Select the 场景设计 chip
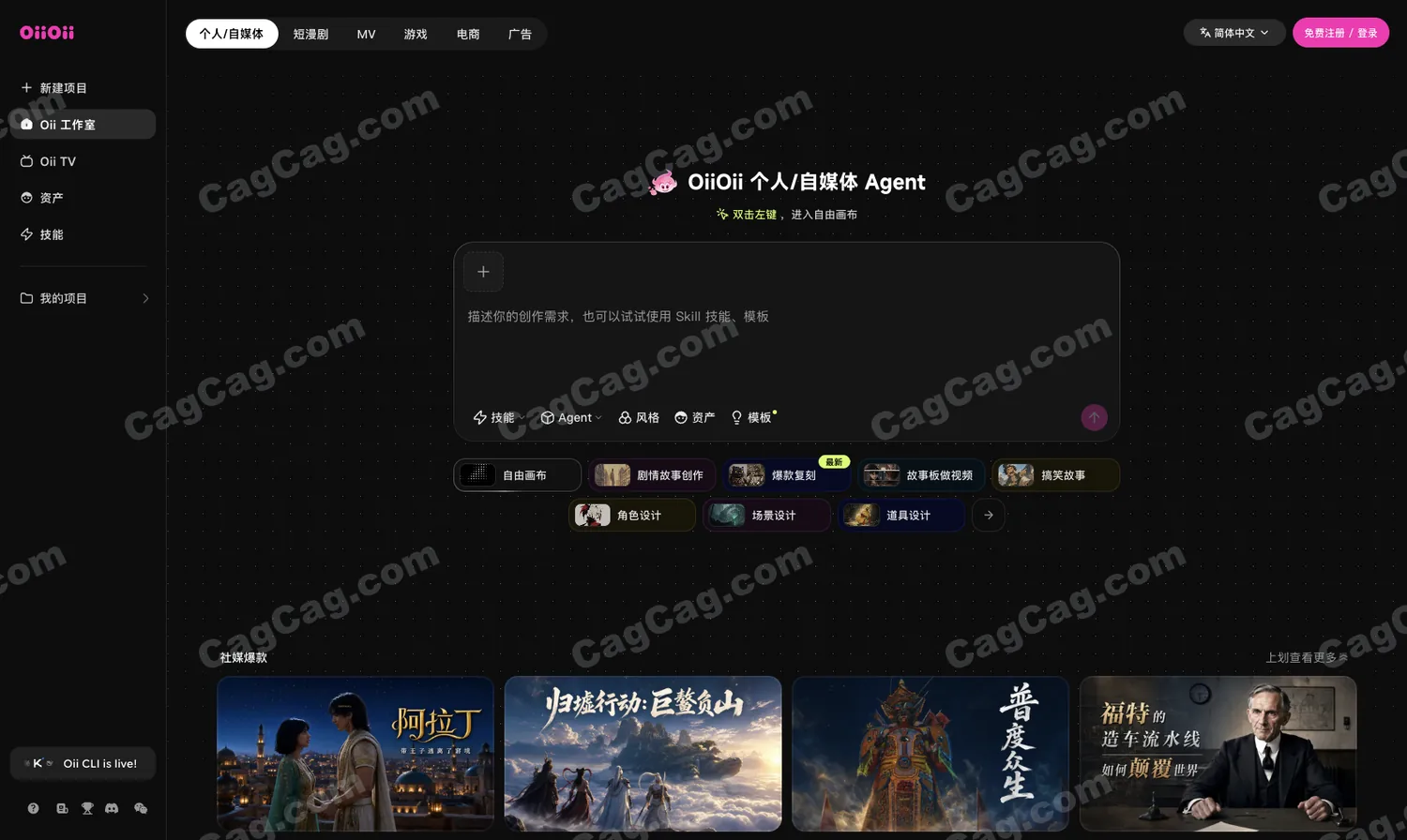This screenshot has width=1407, height=840. [766, 516]
